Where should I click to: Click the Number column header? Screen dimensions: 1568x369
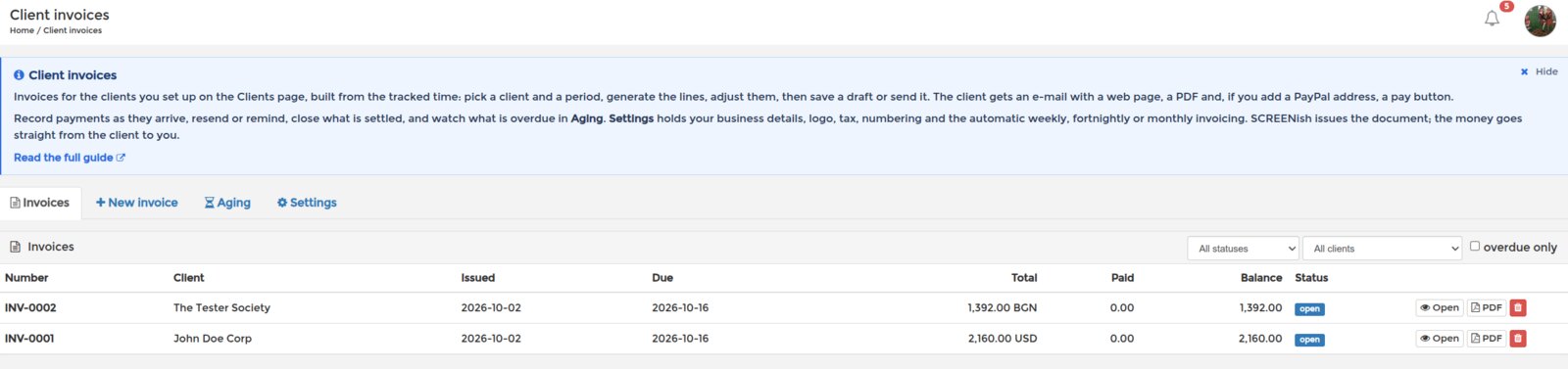click(26, 278)
